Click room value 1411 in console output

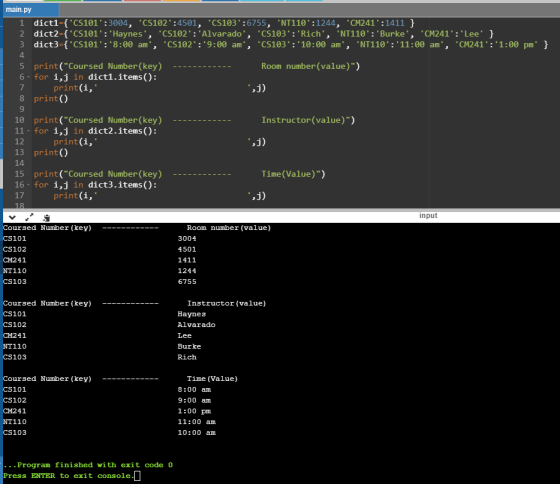[187, 260]
